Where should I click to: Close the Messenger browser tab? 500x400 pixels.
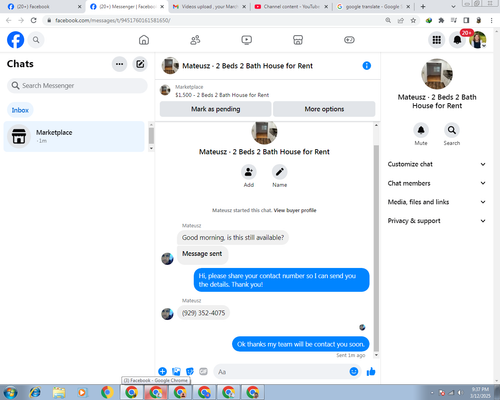(162, 7)
